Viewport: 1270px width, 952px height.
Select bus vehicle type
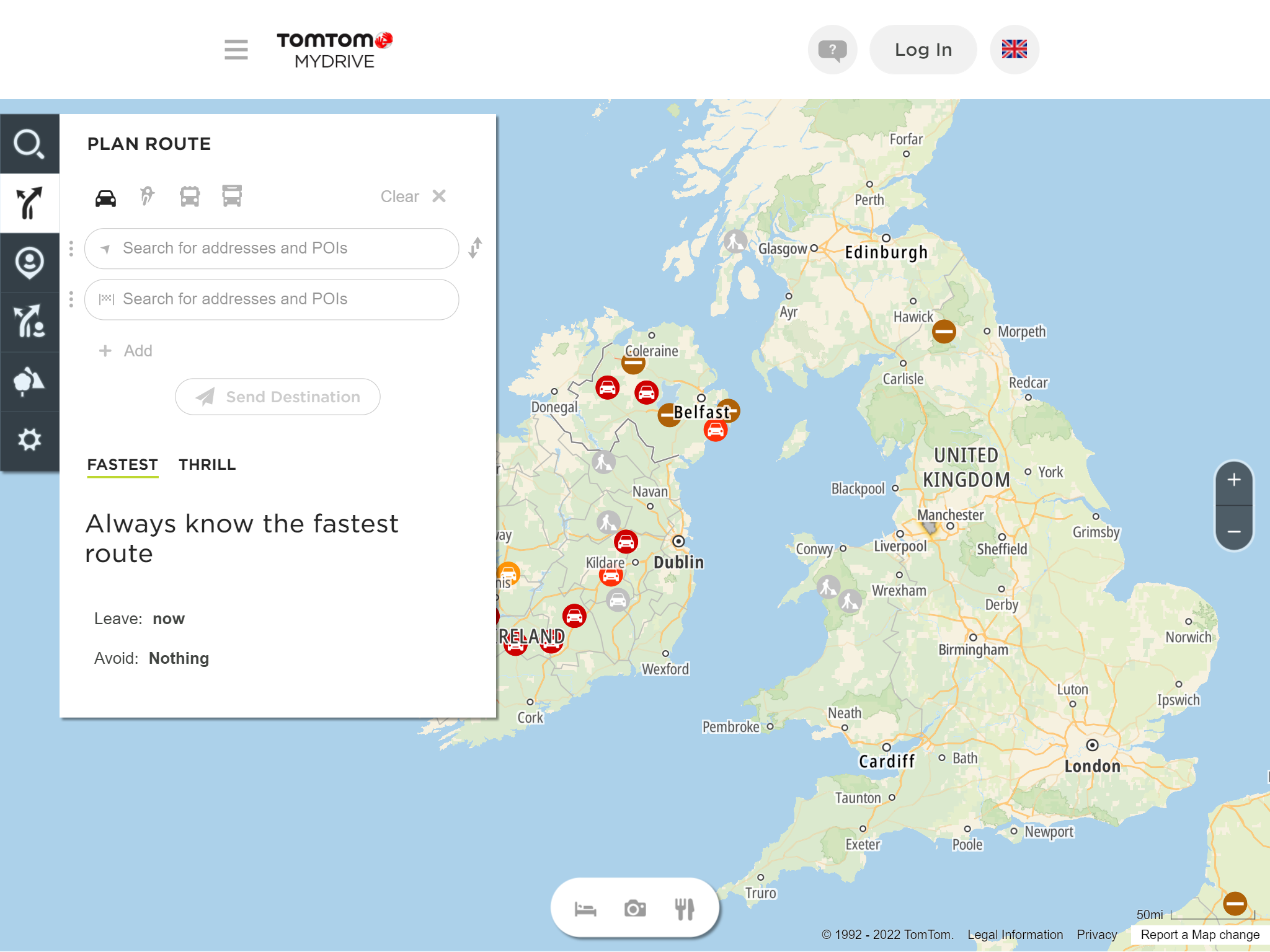click(x=190, y=196)
